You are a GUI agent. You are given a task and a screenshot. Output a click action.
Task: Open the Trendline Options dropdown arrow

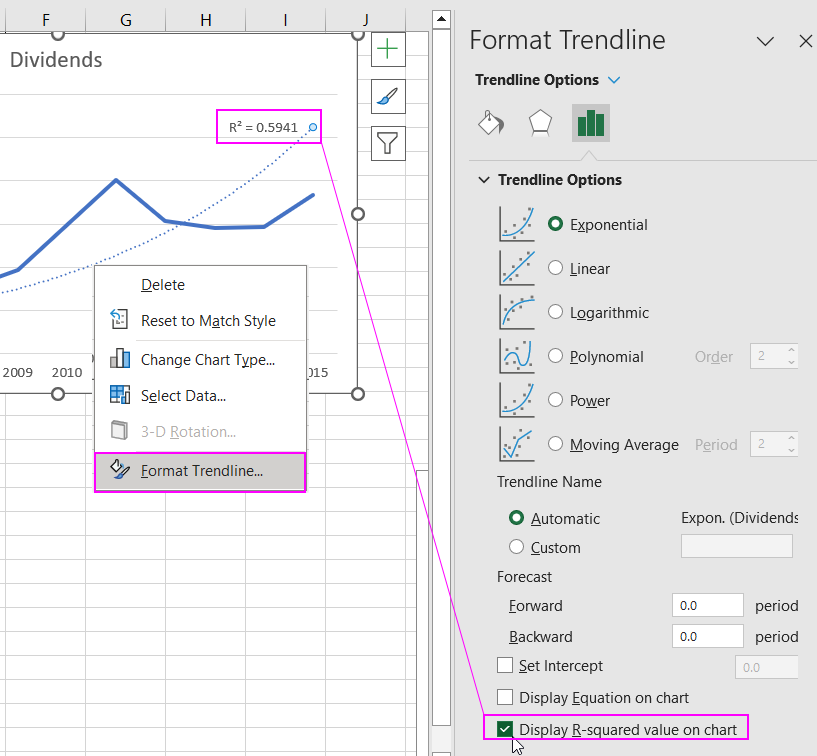(614, 80)
